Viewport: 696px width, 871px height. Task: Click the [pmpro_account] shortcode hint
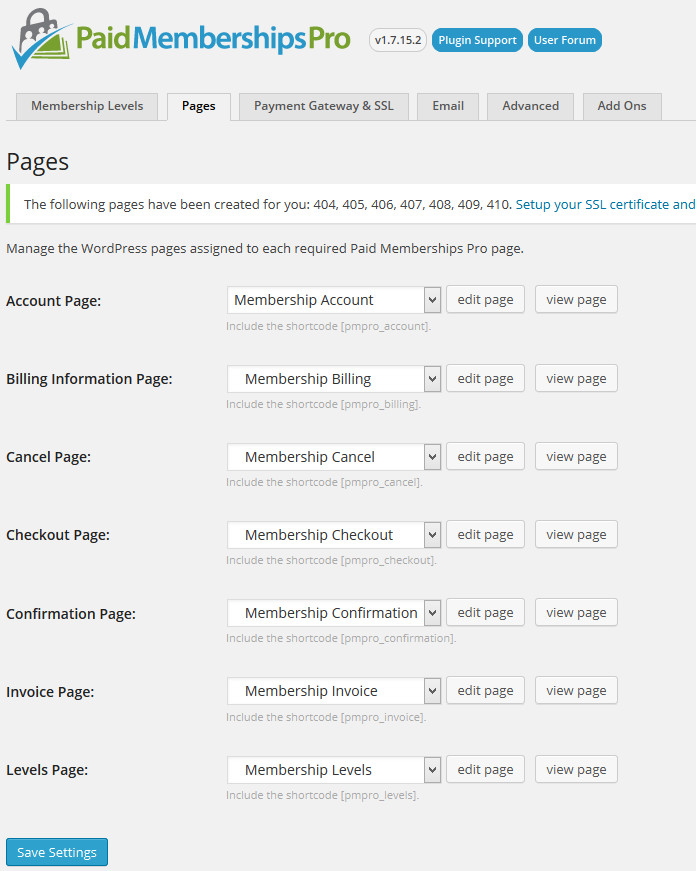pyautogui.click(x=328, y=327)
